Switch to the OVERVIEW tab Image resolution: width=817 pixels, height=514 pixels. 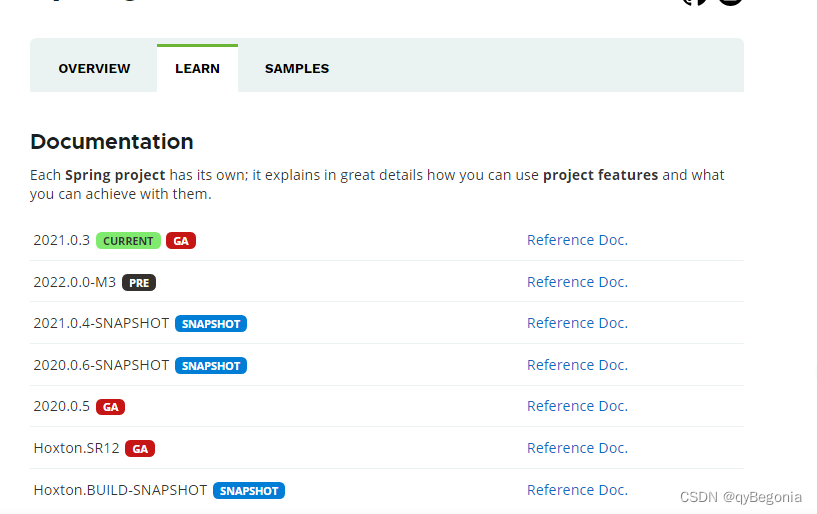(94, 68)
